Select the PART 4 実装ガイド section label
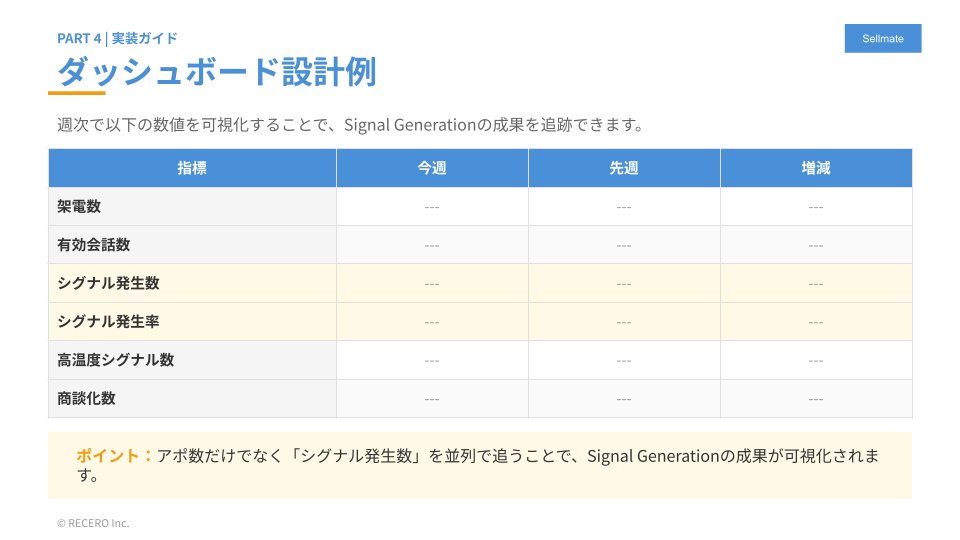This screenshot has height=540, width=960. (x=117, y=38)
